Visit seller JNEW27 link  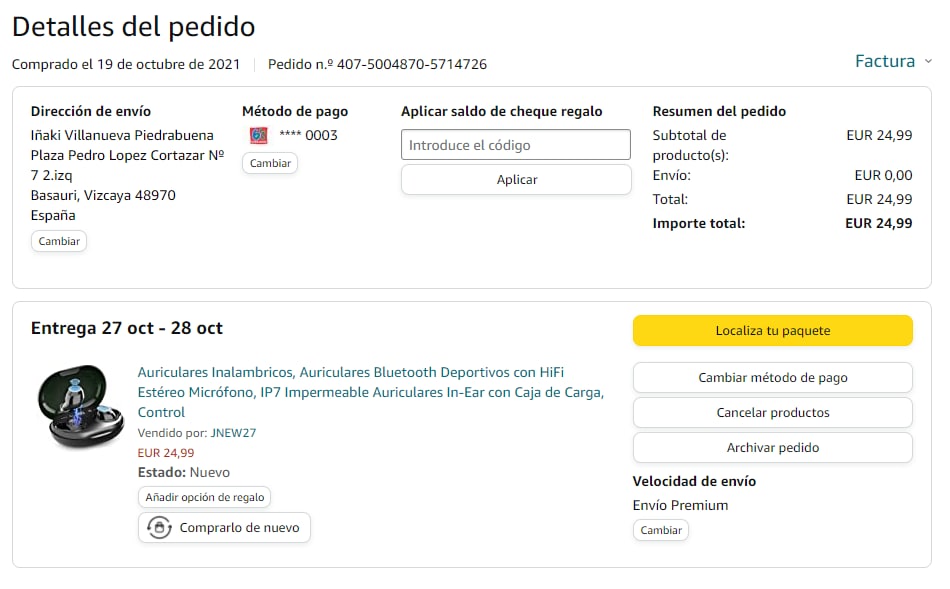tap(233, 433)
